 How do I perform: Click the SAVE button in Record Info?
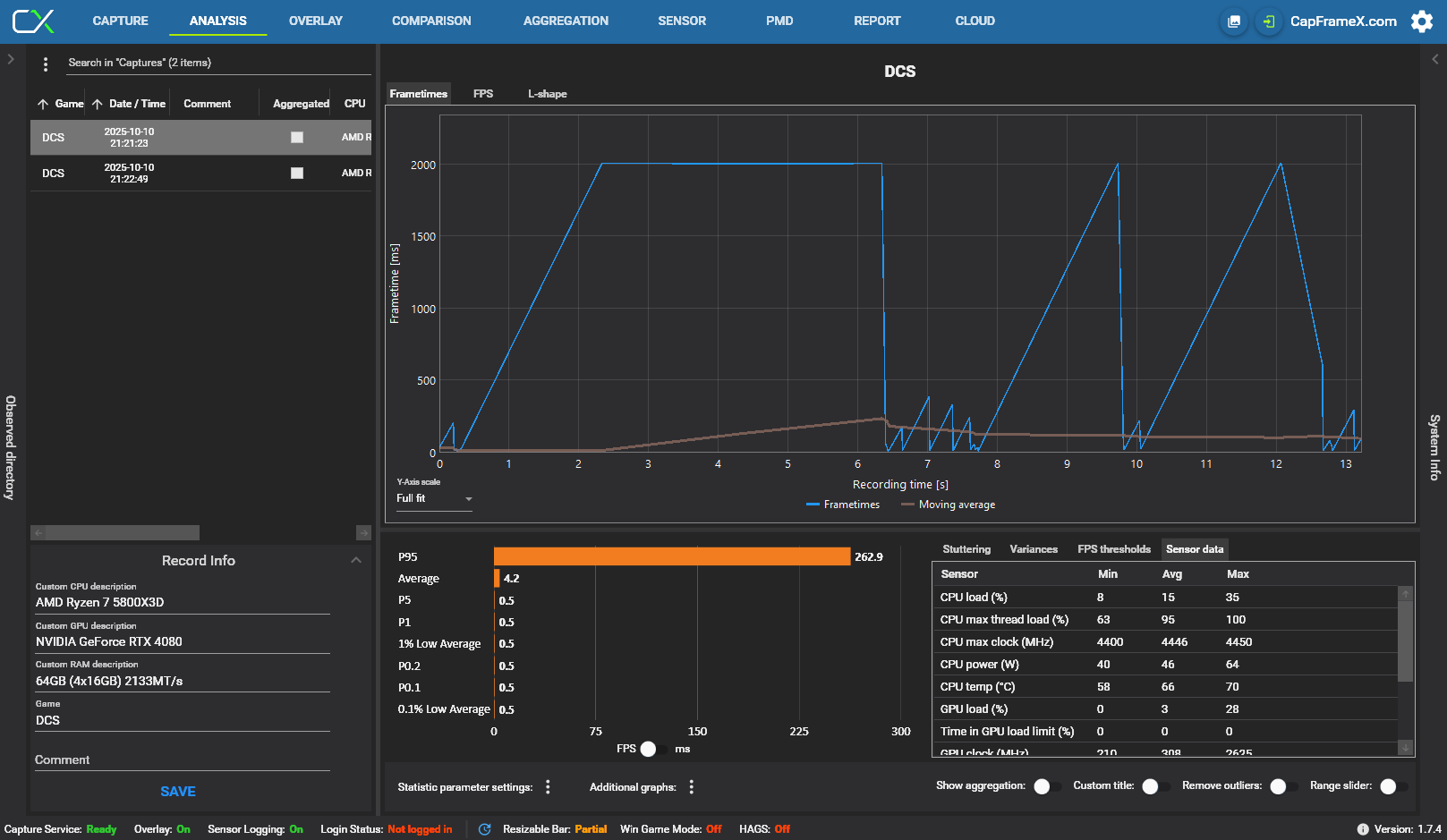178,792
